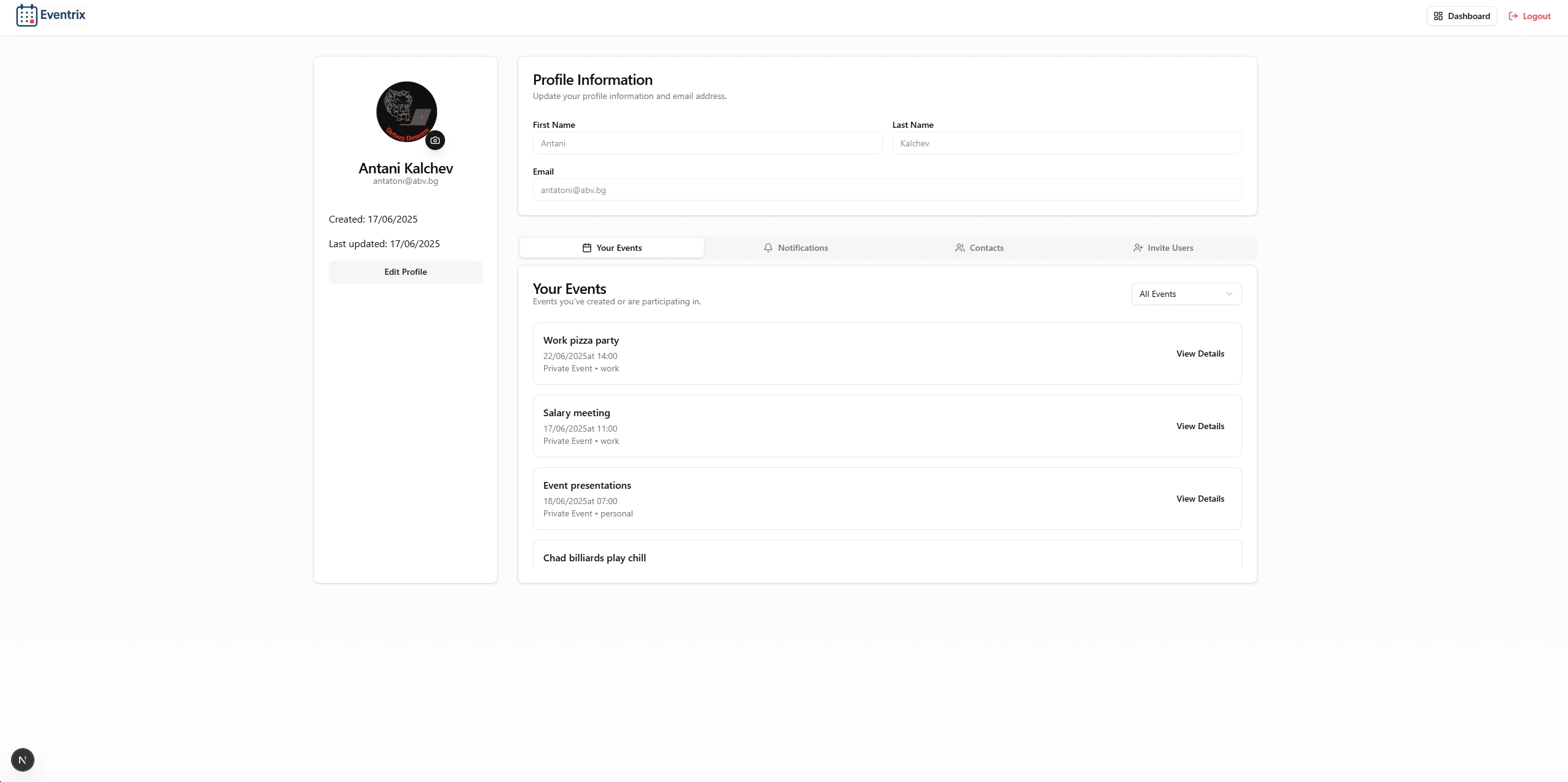
Task: Click the Dashboard grid icon
Action: (1438, 16)
